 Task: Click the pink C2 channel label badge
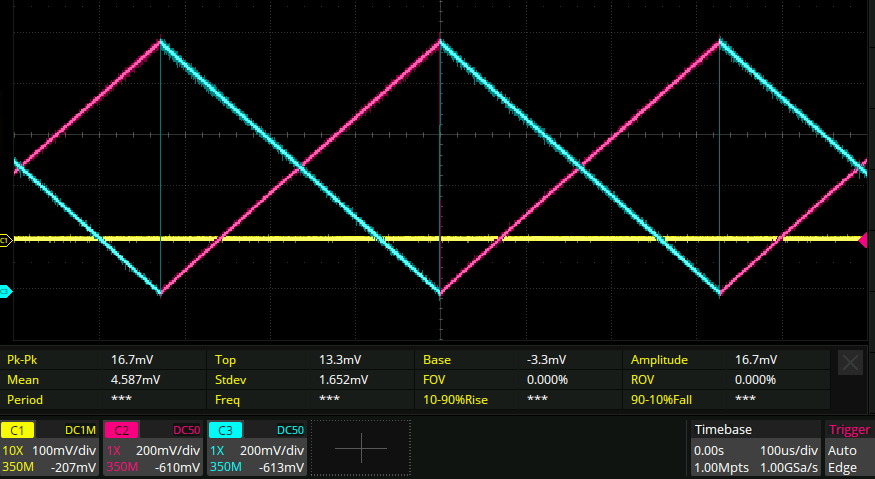(x=121, y=430)
